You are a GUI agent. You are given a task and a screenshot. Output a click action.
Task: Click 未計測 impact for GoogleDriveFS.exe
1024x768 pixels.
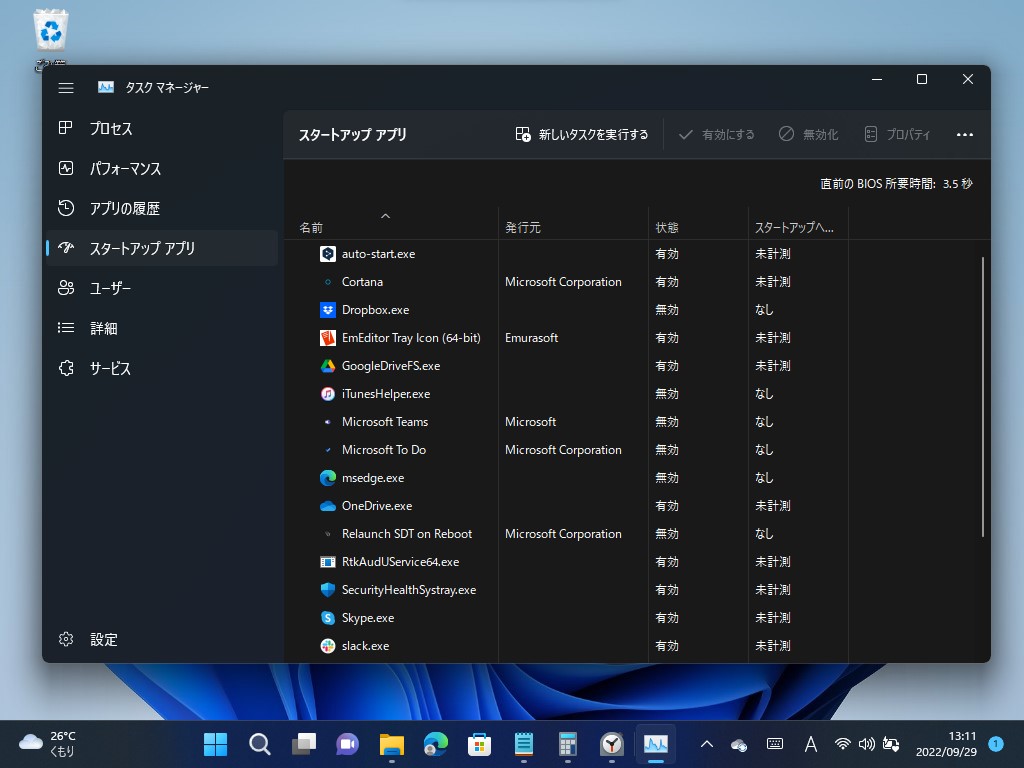773,366
